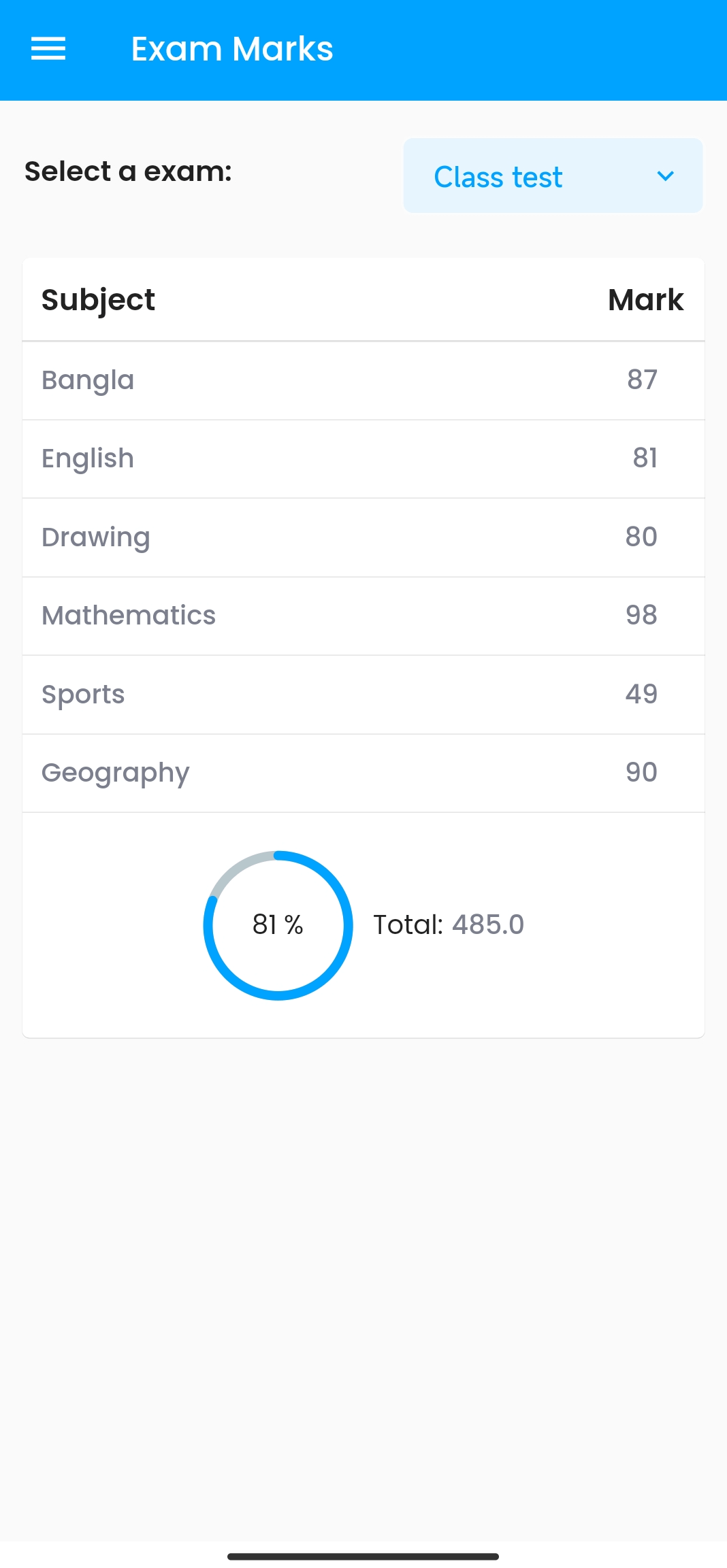Tap the Exam Marks title

[231, 49]
